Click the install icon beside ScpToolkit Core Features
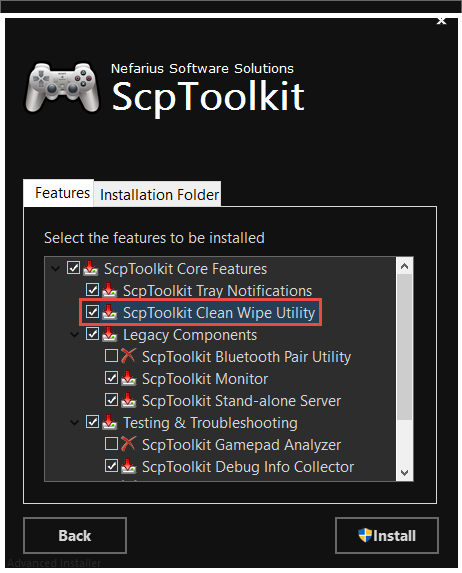 pos(91,268)
